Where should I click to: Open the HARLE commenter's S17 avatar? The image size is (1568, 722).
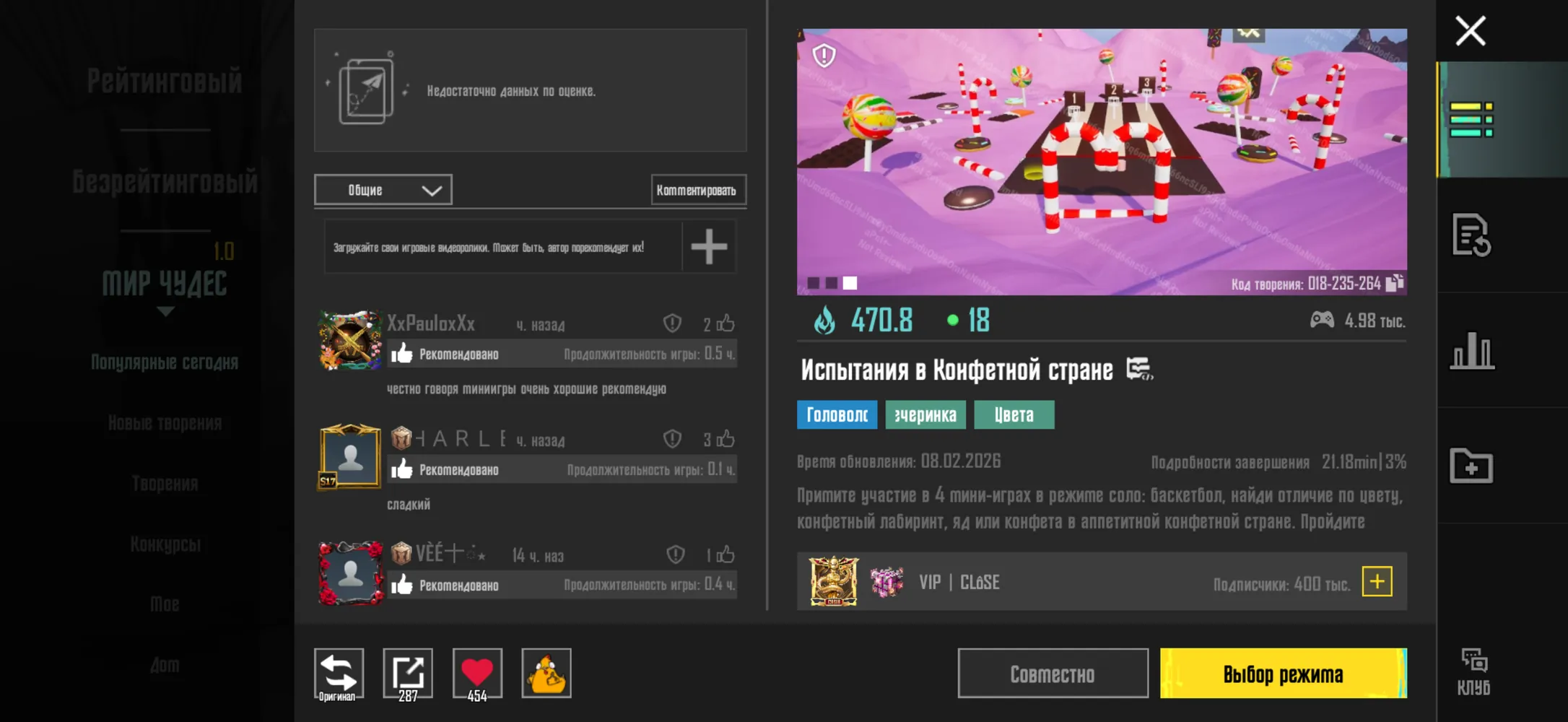350,456
